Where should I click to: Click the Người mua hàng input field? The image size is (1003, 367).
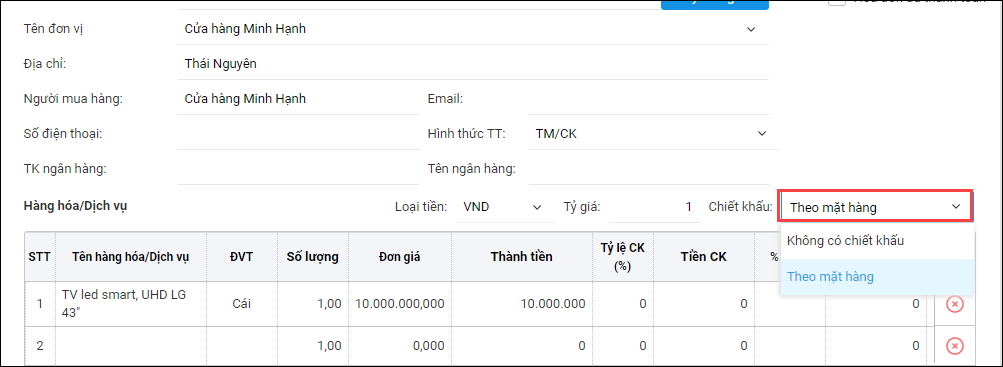[297, 99]
